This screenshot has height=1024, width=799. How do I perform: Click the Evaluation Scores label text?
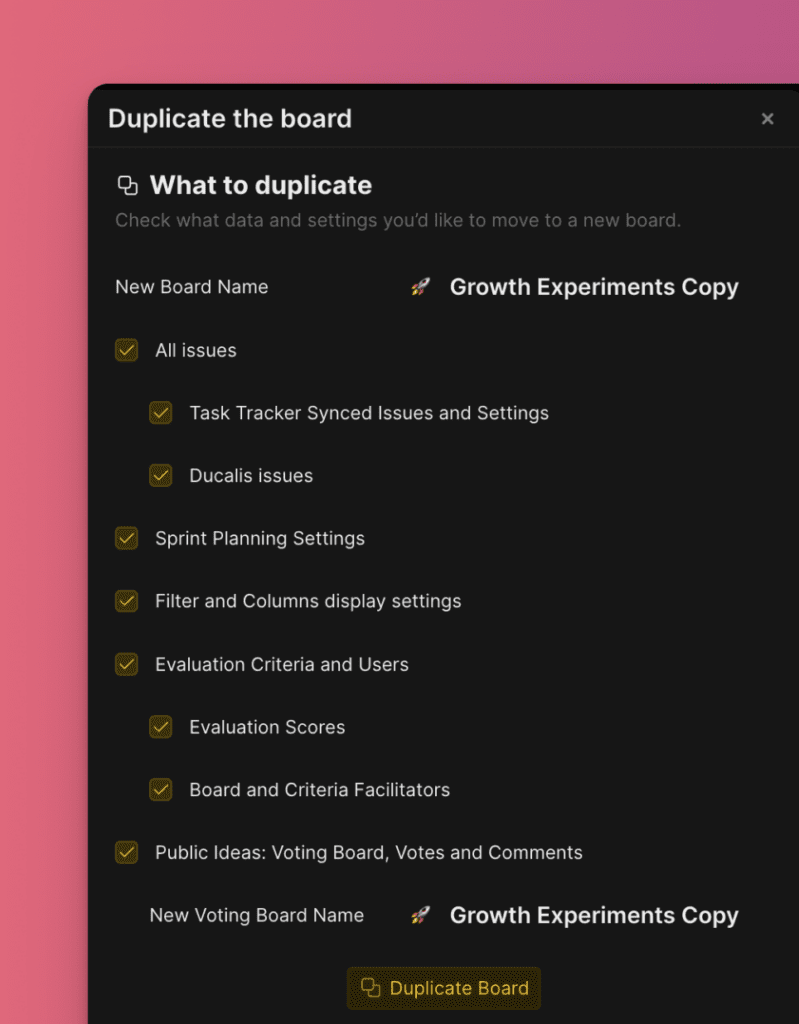pos(267,727)
